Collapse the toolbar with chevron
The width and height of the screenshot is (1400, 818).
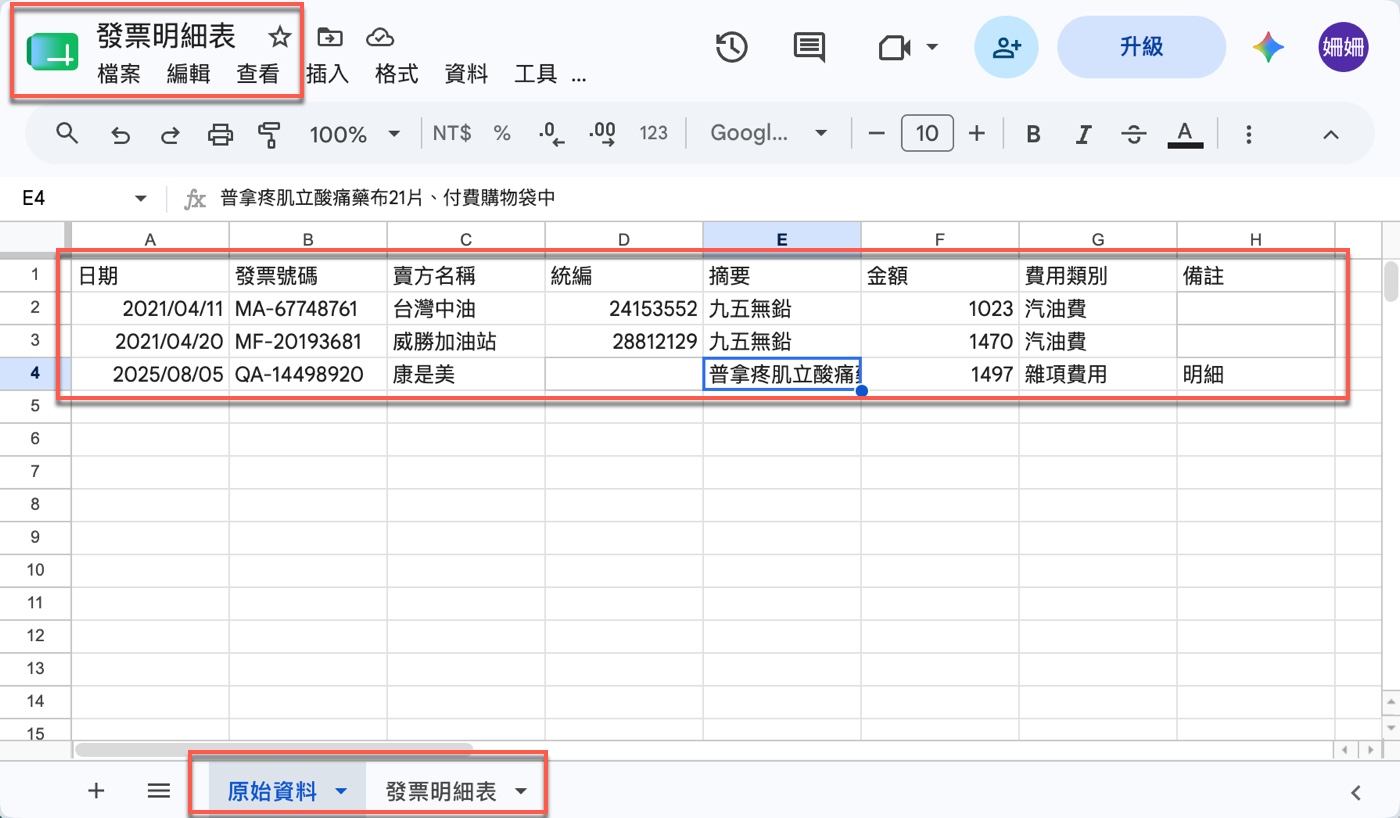click(1330, 134)
